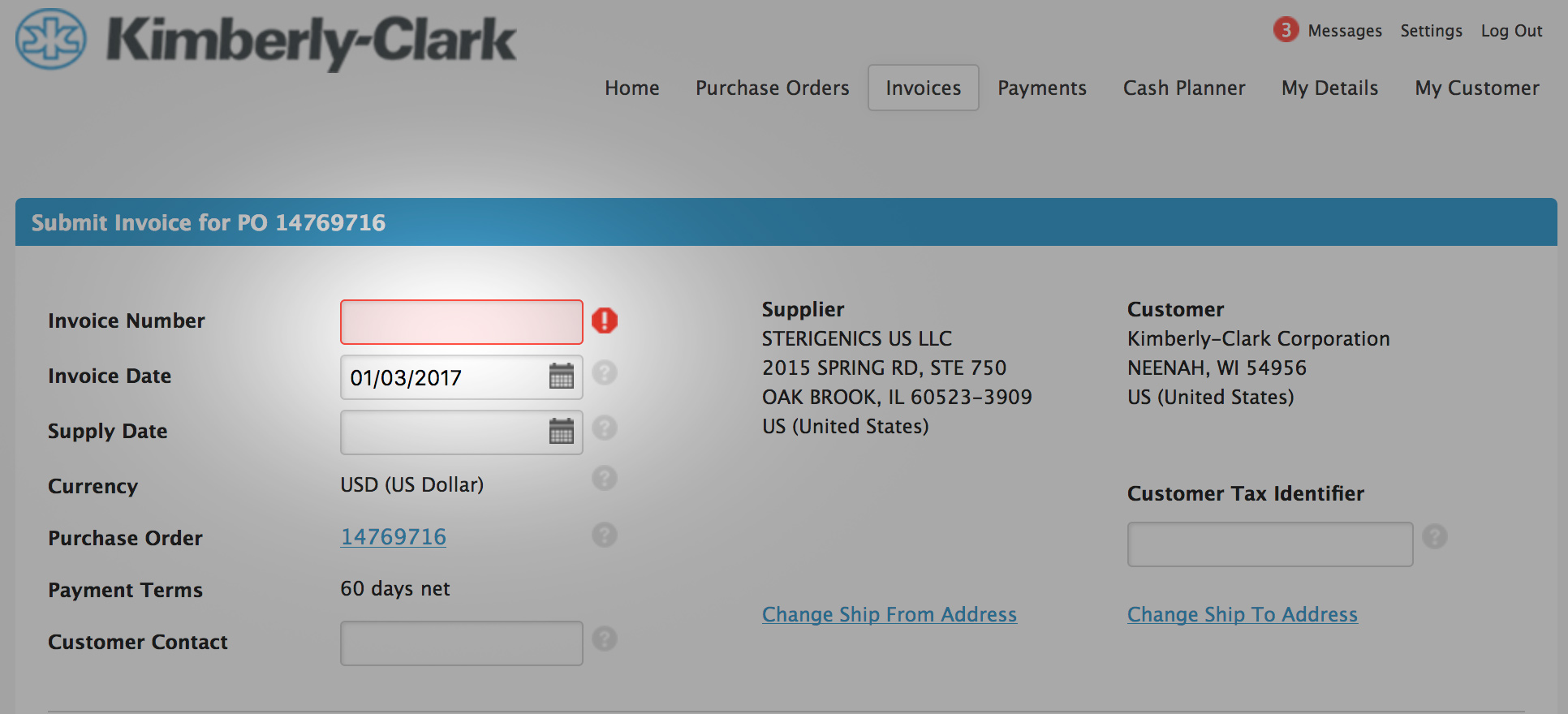The height and width of the screenshot is (714, 1568).
Task: Click the '60 days net' payment terms text
Action: click(395, 588)
